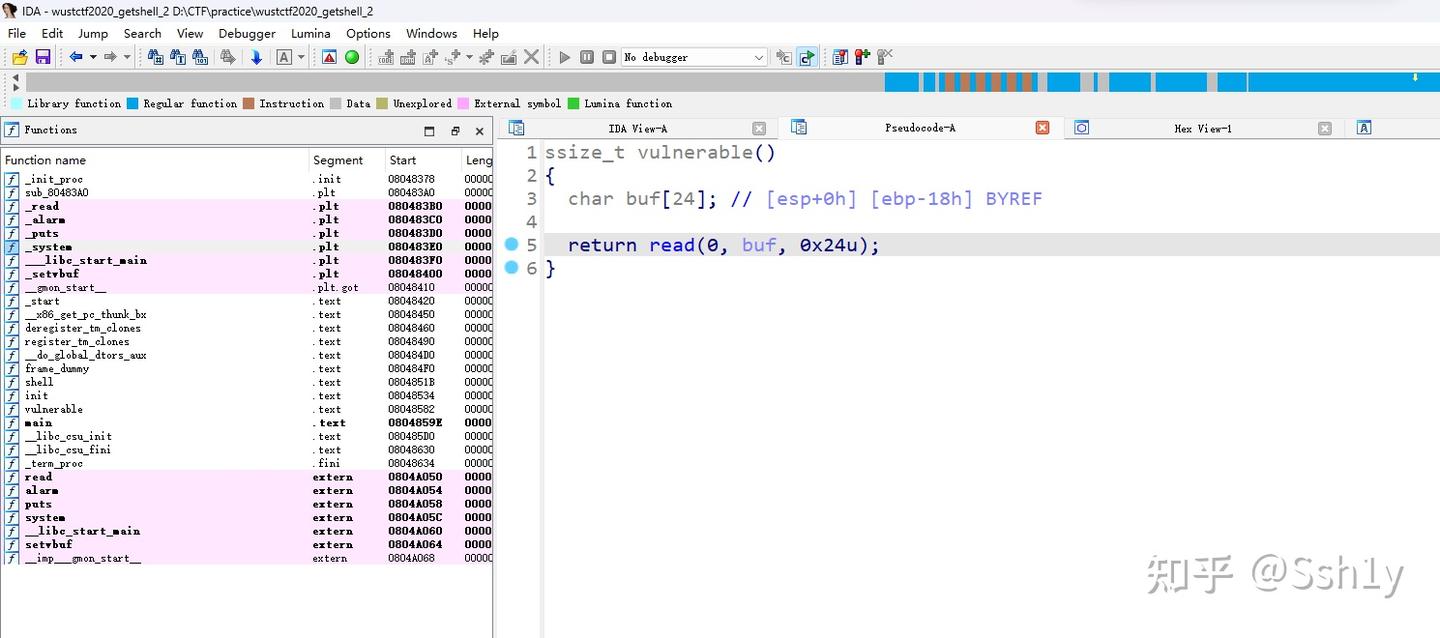Click the gray search-next binoculars icon

(x=227, y=57)
